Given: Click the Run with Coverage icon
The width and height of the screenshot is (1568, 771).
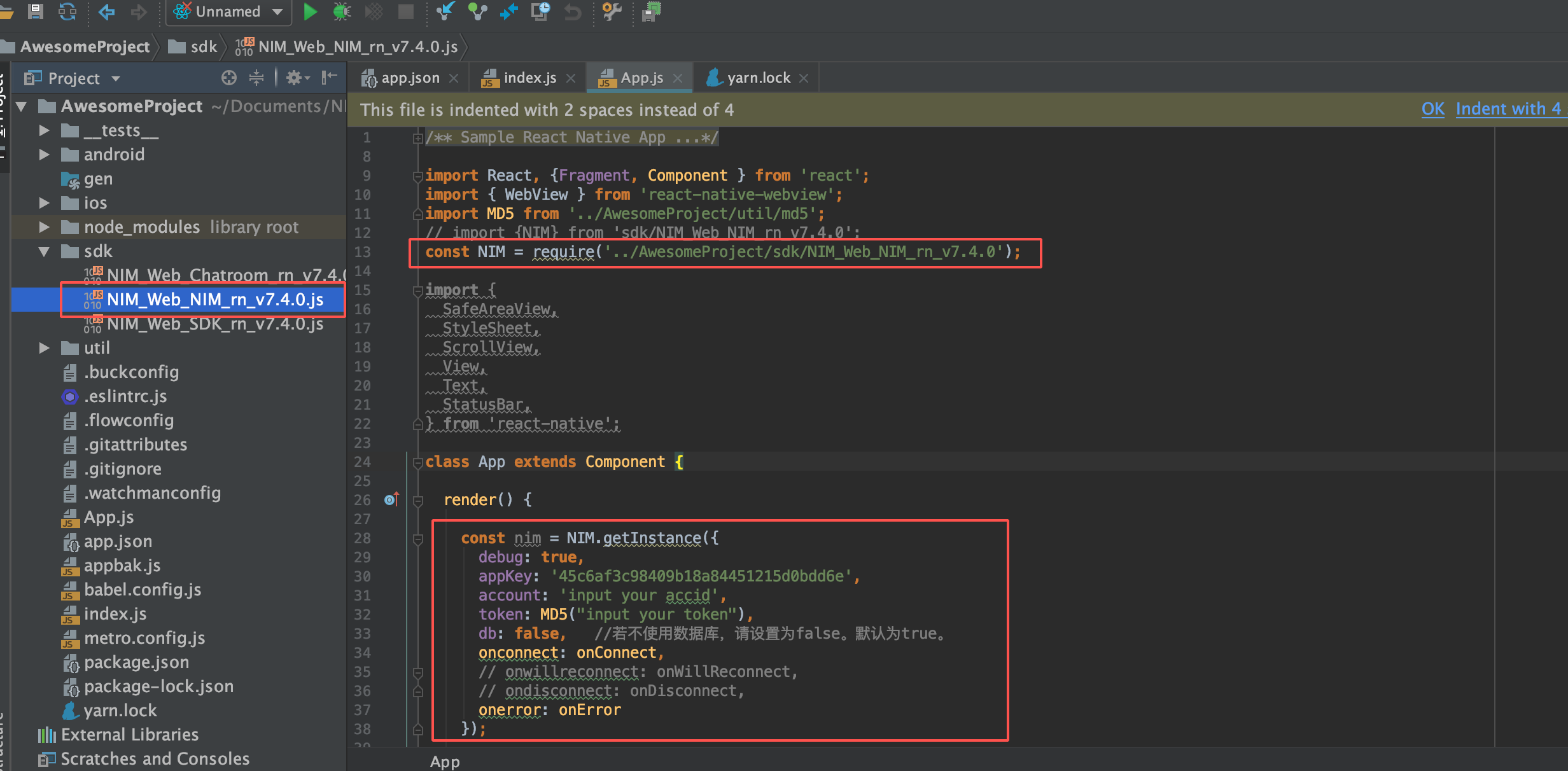Looking at the screenshot, I should (374, 11).
